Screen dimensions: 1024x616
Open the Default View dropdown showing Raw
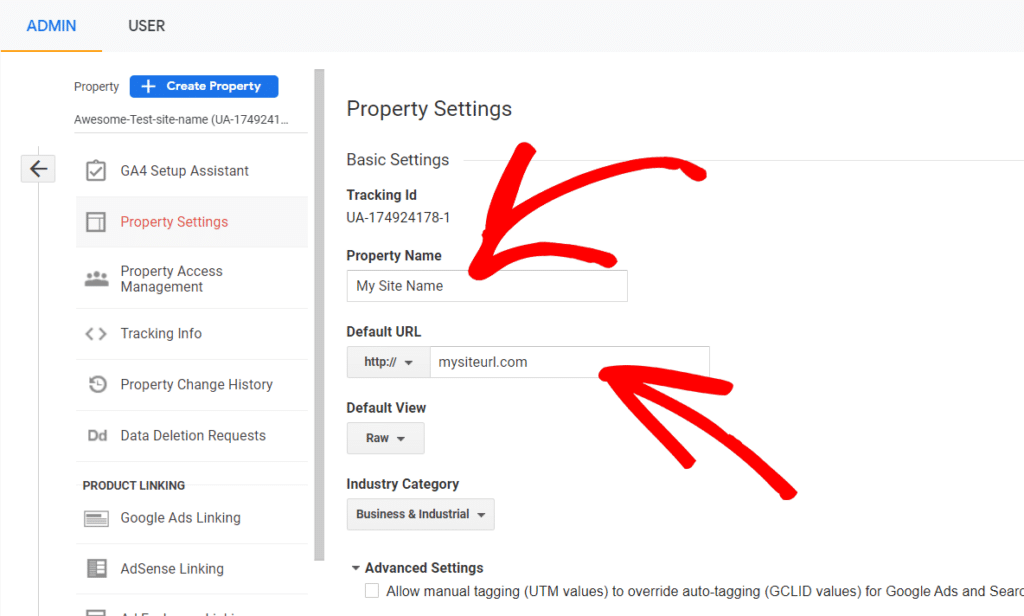[x=385, y=437]
